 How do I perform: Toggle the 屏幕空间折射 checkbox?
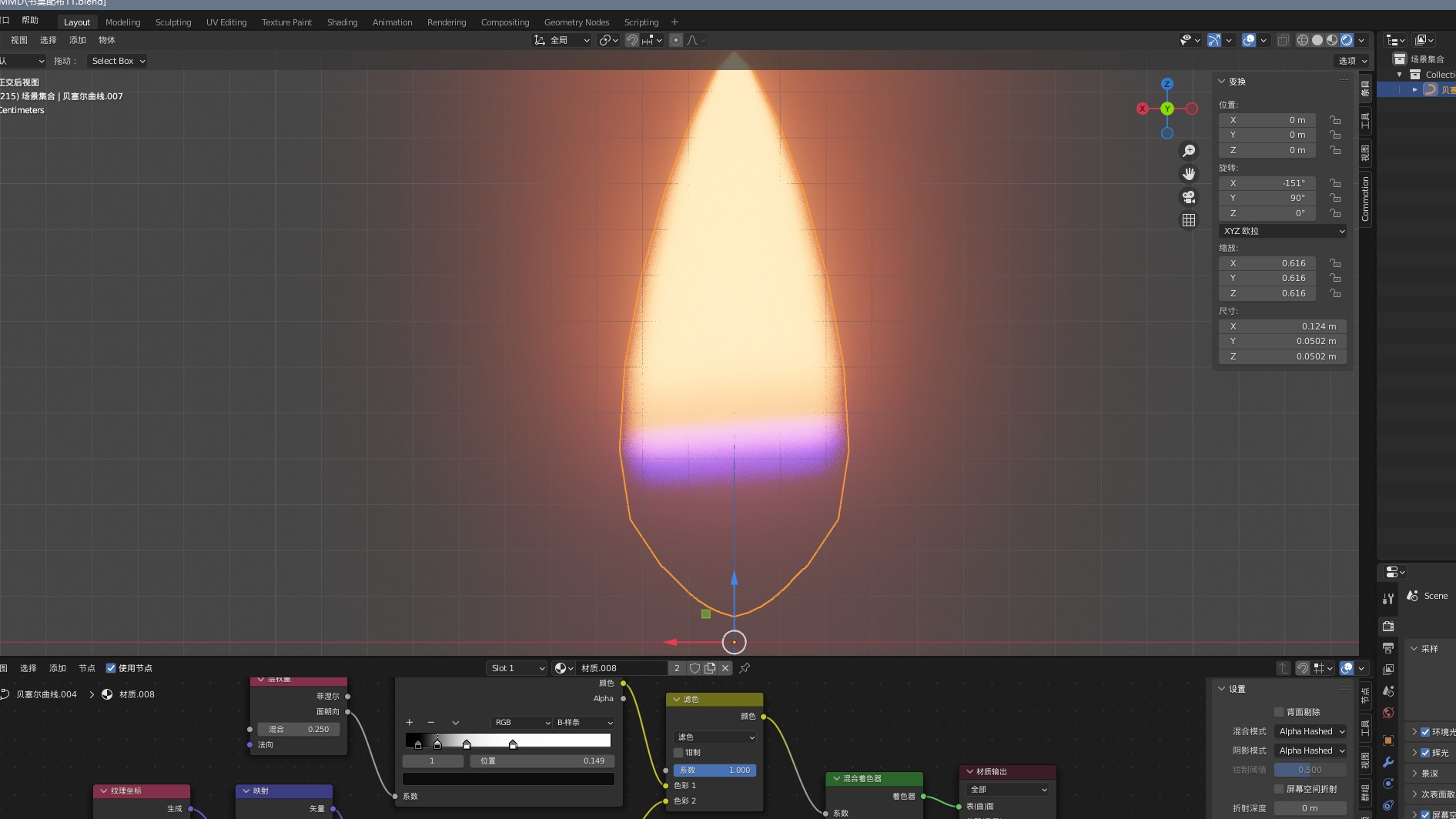1279,789
